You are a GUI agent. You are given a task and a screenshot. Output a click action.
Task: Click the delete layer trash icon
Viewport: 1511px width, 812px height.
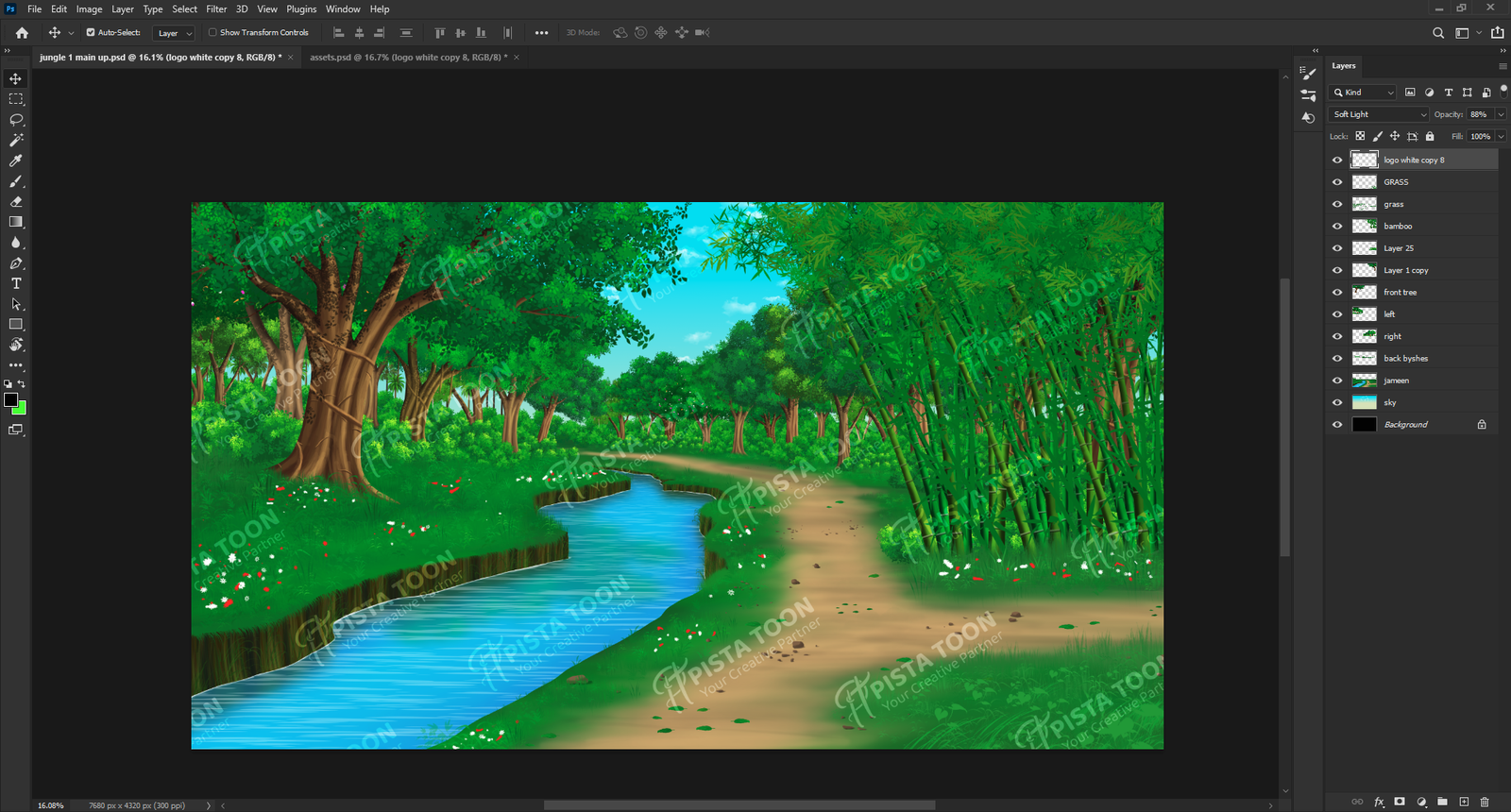point(1485,802)
